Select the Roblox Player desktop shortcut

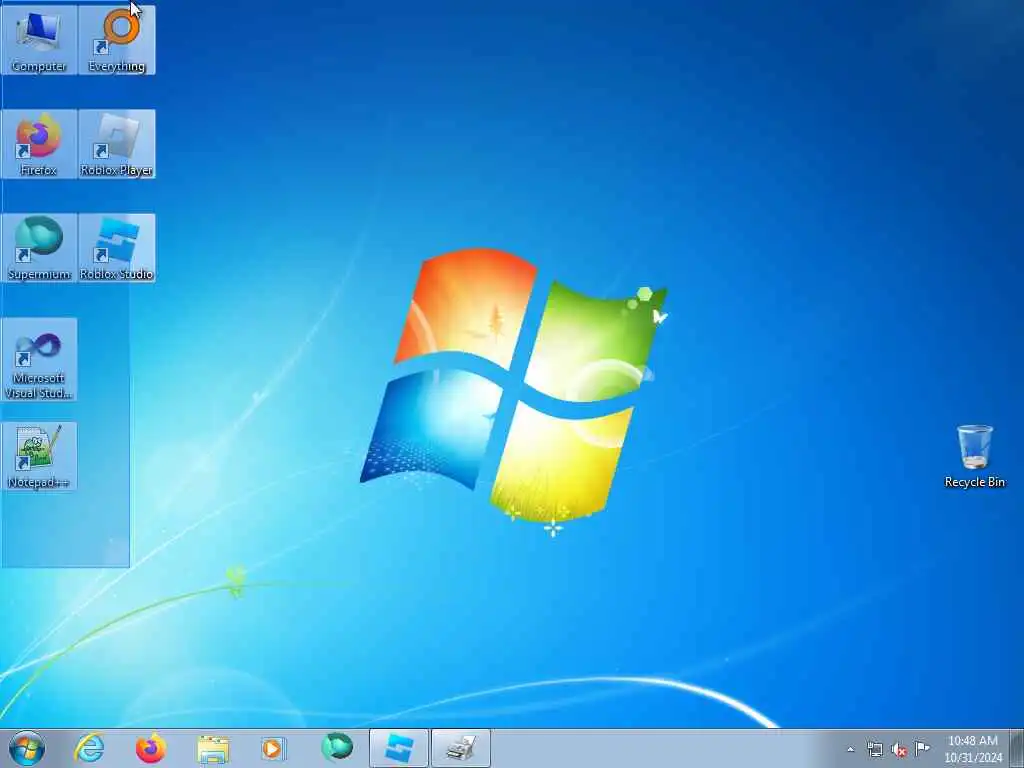117,144
